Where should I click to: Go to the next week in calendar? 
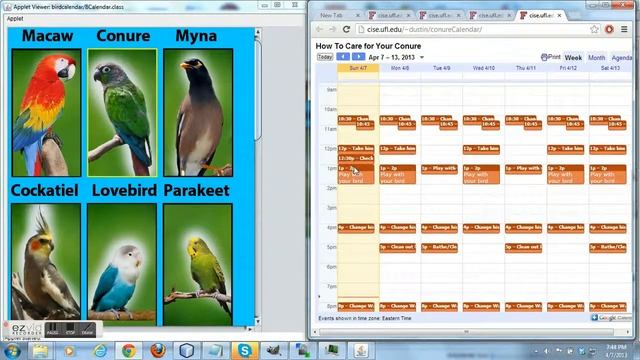(358, 57)
